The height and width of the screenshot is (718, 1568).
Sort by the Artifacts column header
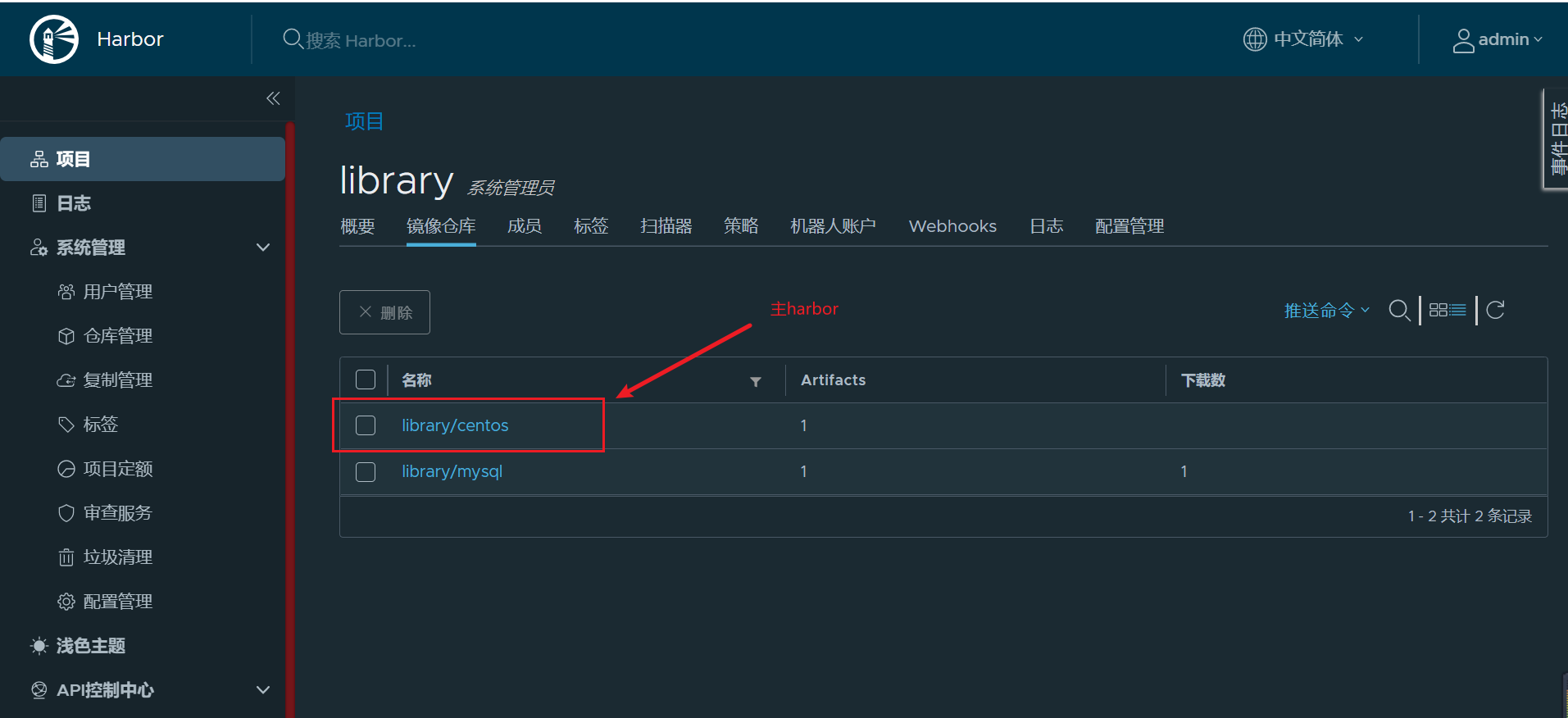(x=833, y=380)
